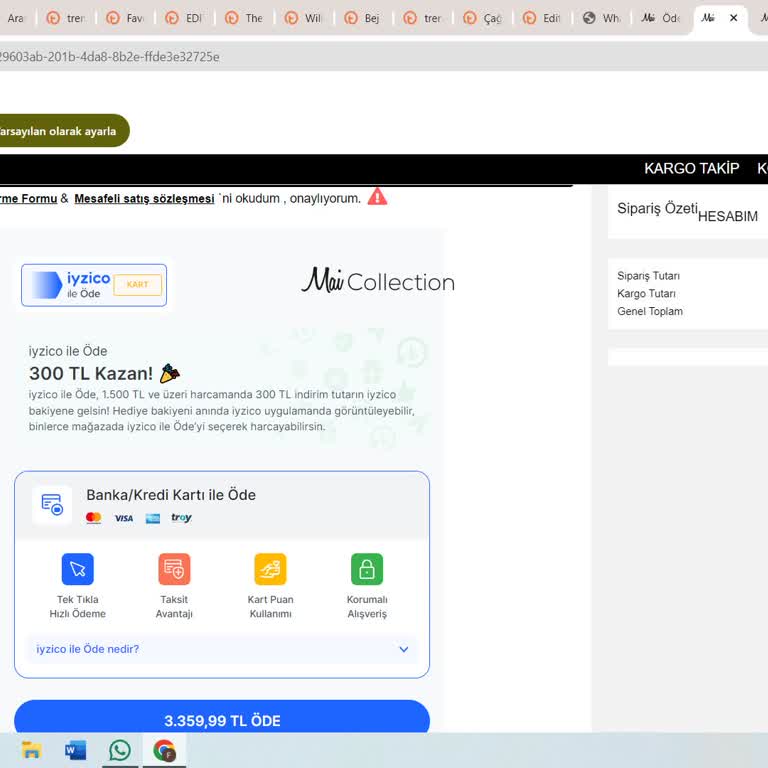Click the address bar URL field

tap(384, 57)
